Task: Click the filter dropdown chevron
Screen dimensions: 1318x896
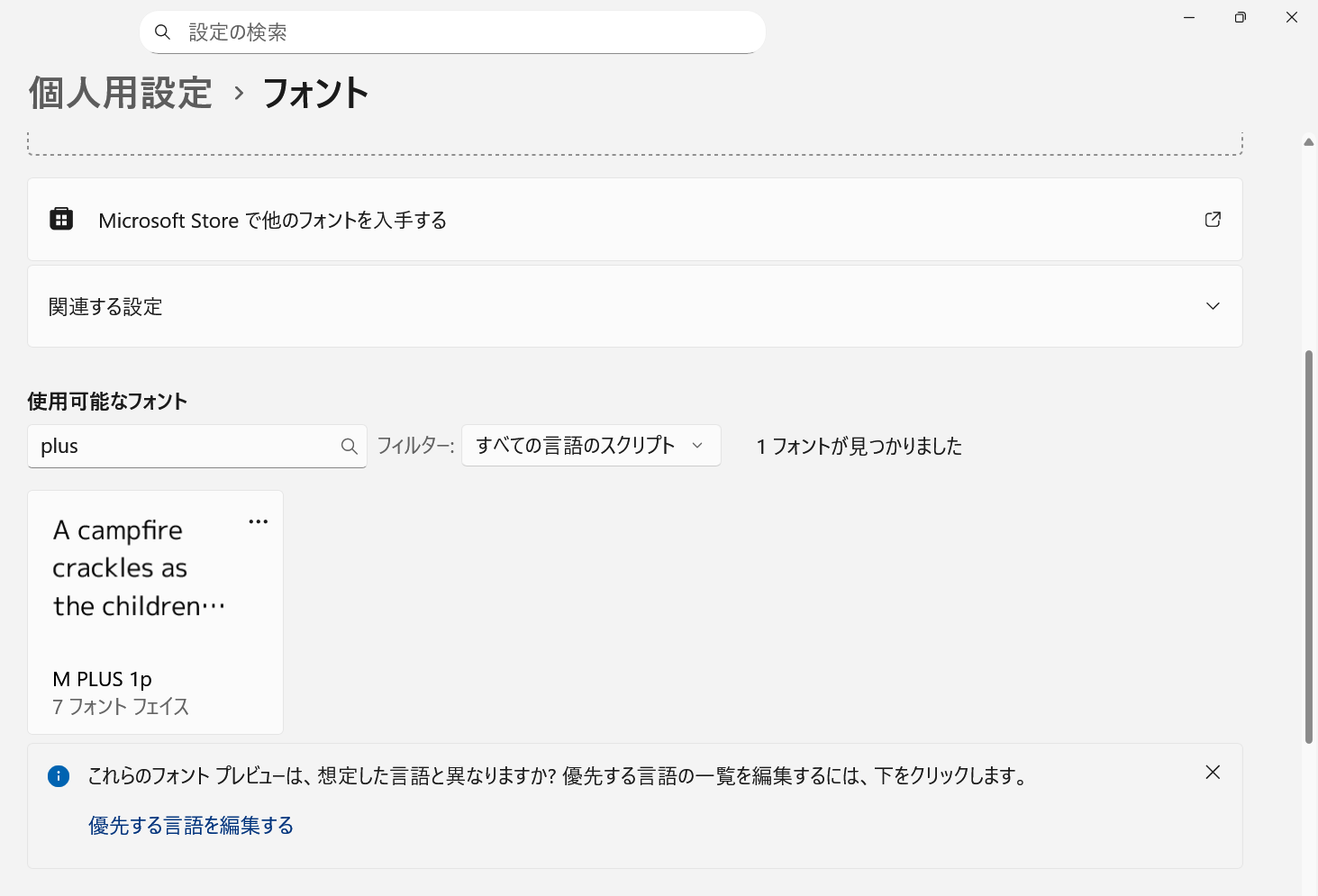Action: tap(696, 445)
